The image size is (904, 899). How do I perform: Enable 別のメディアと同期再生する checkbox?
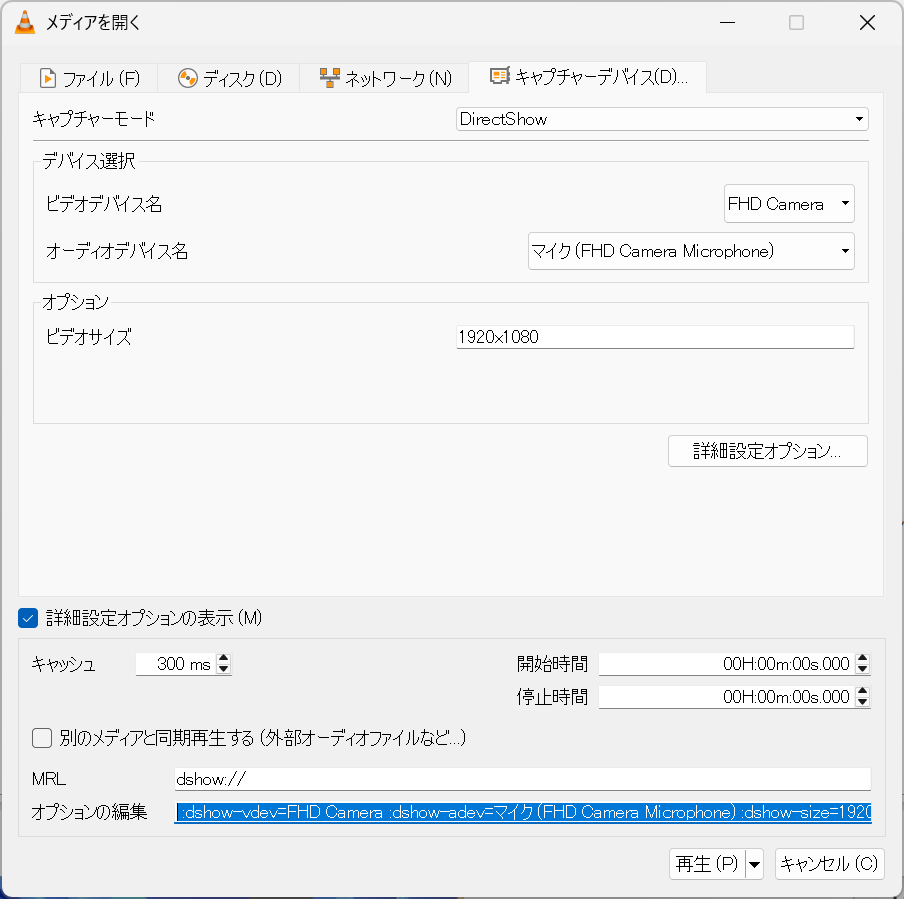coord(42,738)
